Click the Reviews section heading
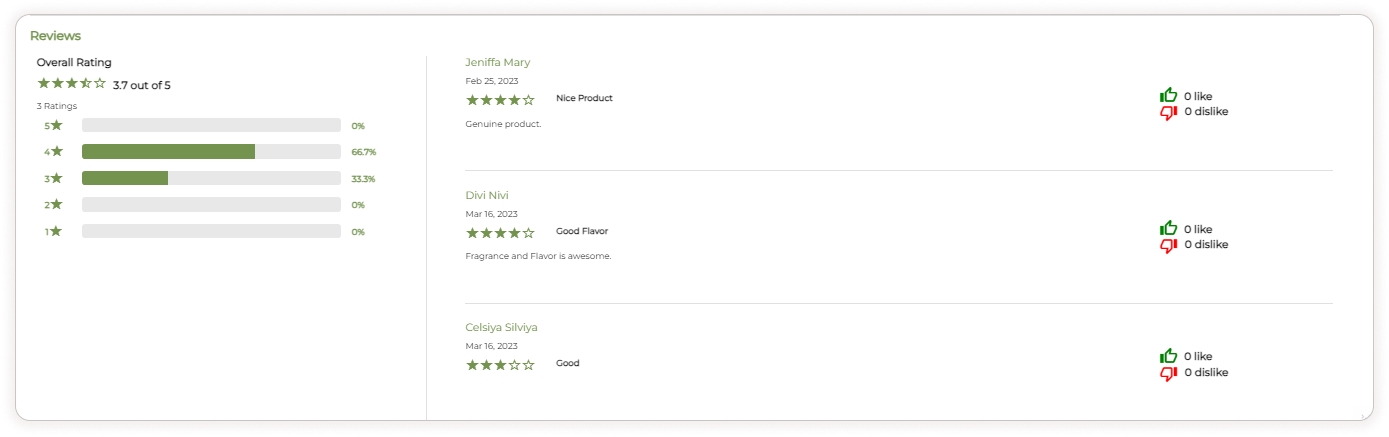The image size is (1389, 437). [x=55, y=36]
